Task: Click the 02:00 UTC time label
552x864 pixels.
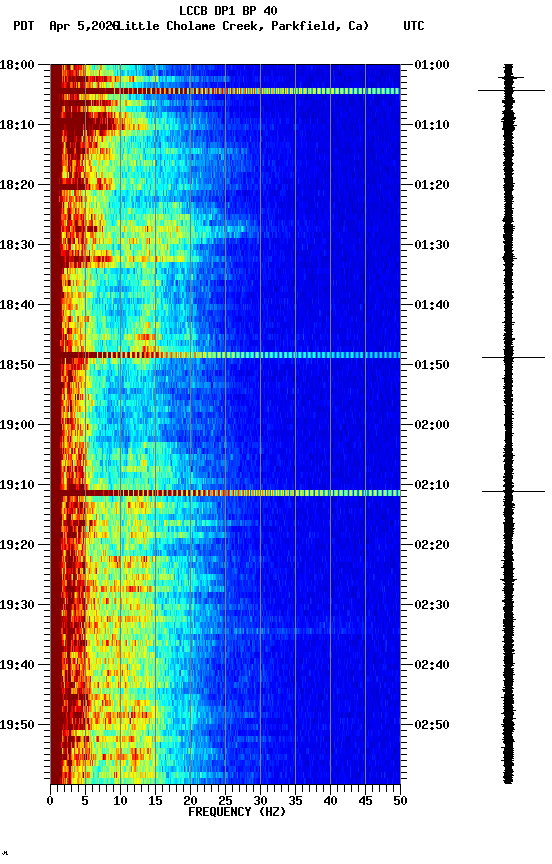Action: tap(432, 425)
